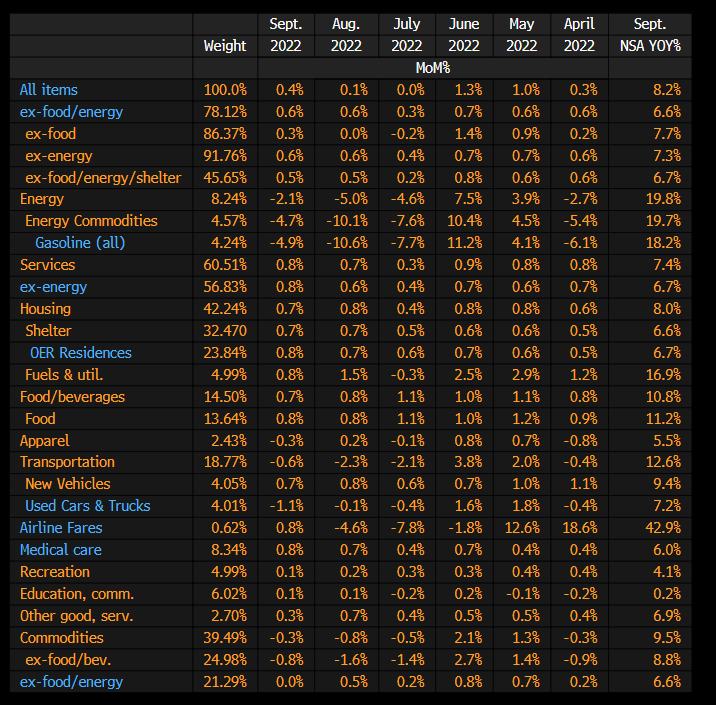Select the 'Airline Fares' row label
Viewport: 716px width, 705px height.
[x=61, y=528]
